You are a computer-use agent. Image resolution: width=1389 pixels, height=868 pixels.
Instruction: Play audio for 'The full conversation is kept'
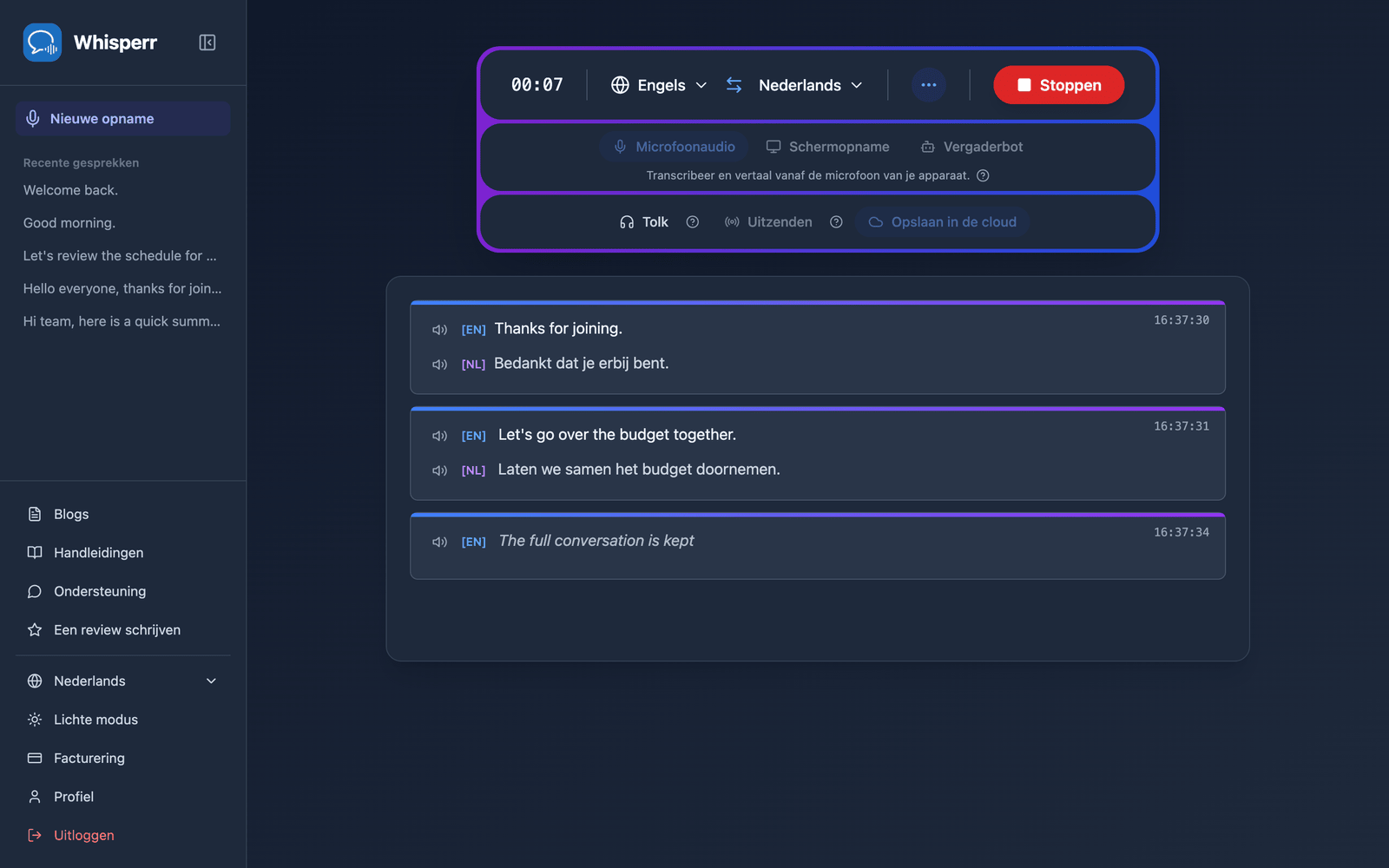point(440,542)
